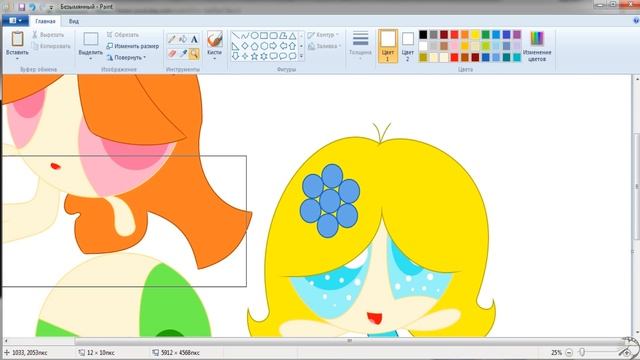The width and height of the screenshot is (640, 360).
Task: Open the Заливка fill dropdown
Action: (323, 46)
